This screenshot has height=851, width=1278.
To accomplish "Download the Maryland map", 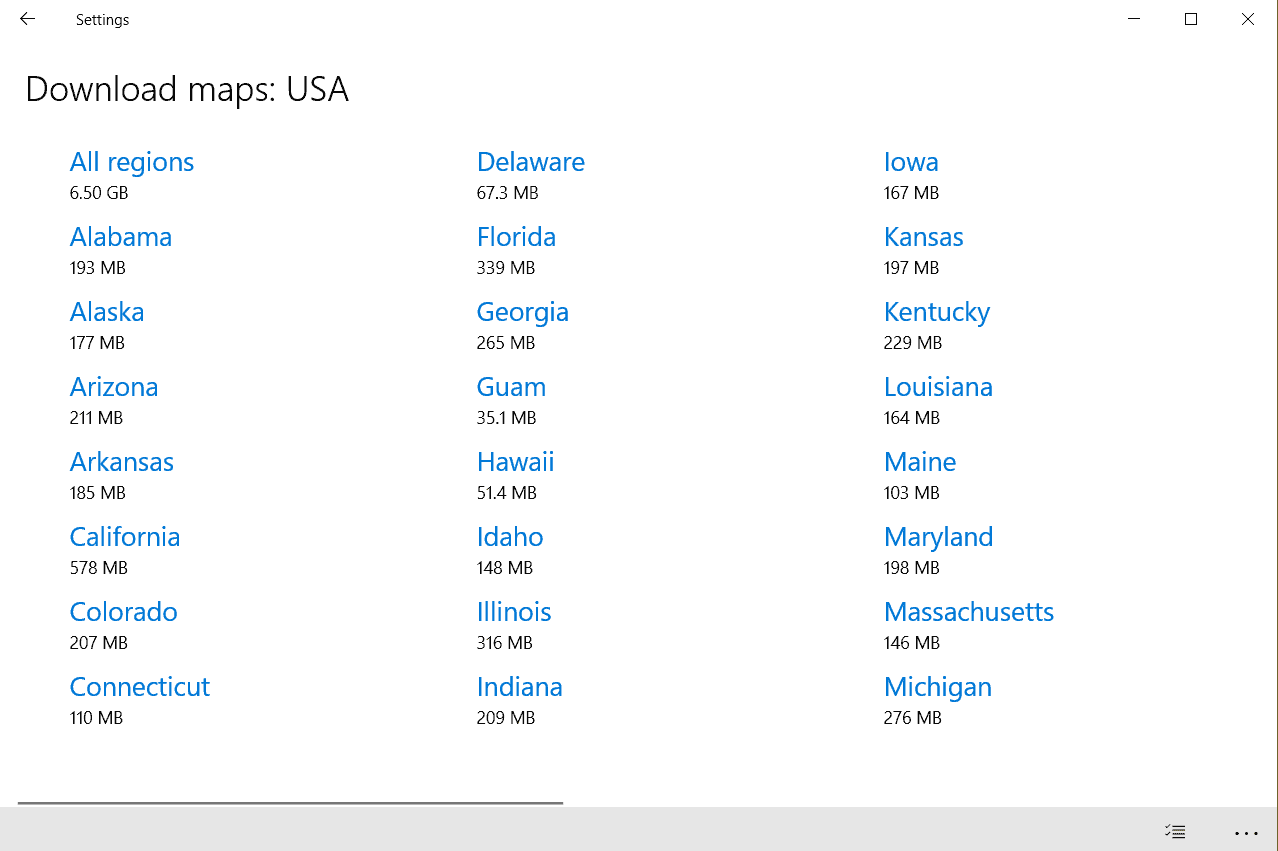I will point(938,537).
